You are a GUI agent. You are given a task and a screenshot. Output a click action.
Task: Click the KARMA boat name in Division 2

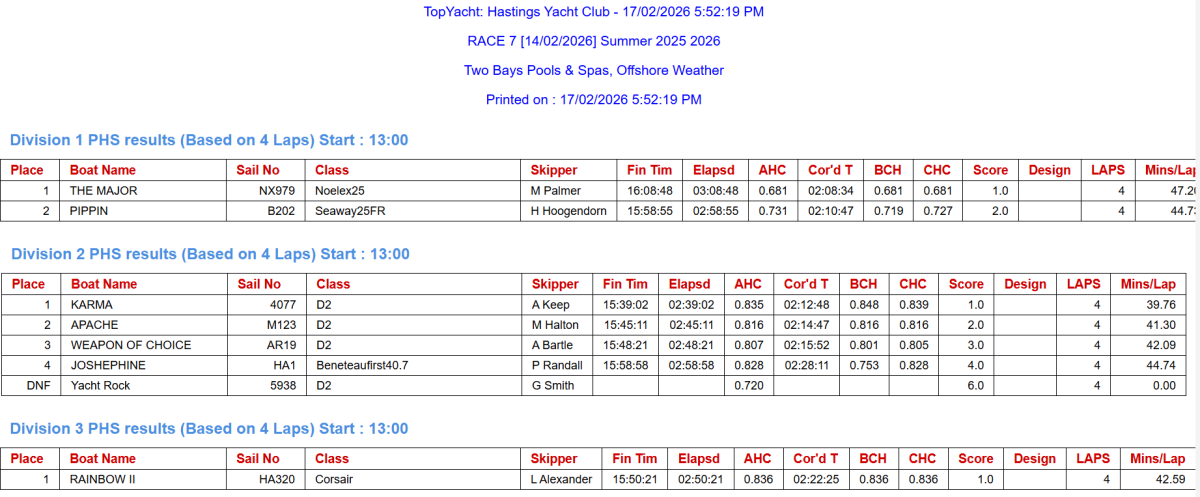[x=91, y=305]
